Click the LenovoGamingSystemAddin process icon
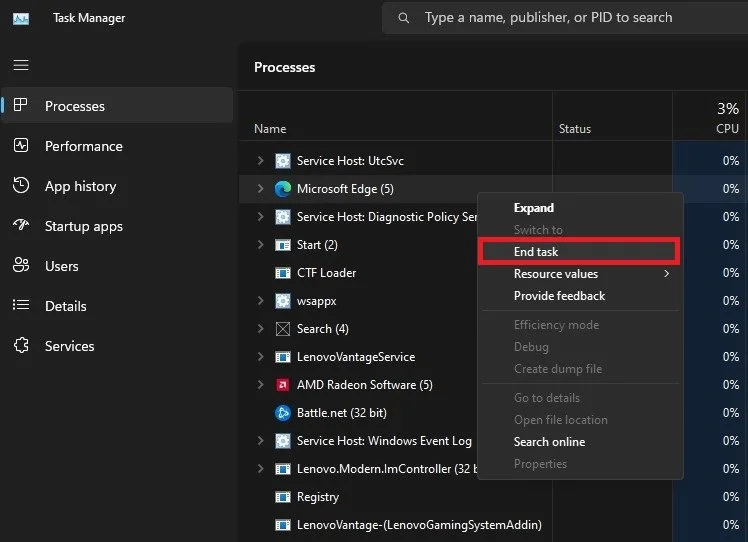The height and width of the screenshot is (542, 748). [283, 525]
